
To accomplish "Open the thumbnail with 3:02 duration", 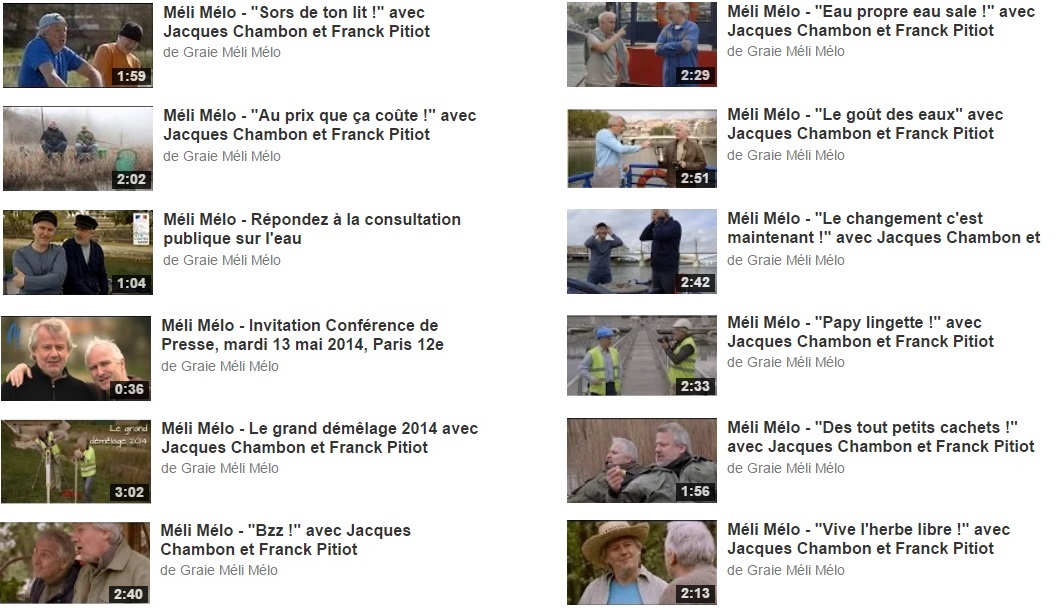I will click(x=76, y=462).
